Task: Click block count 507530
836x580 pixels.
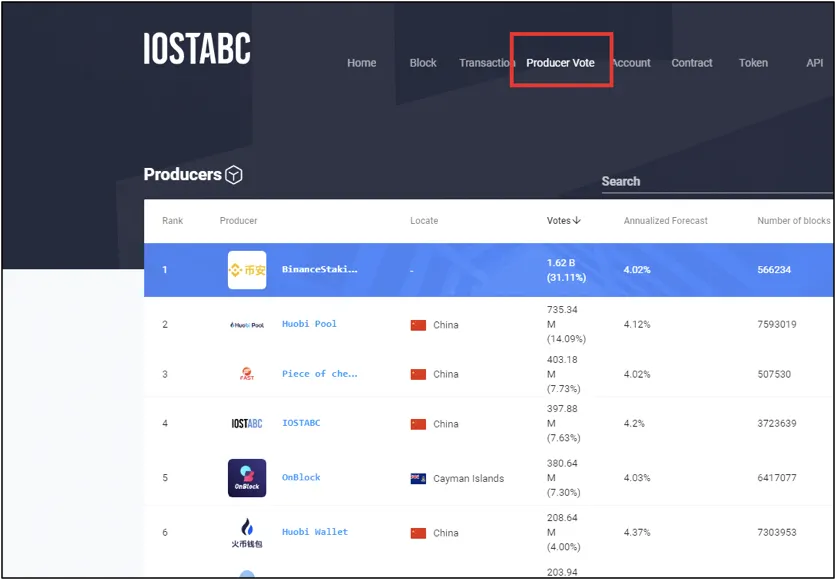Action: point(774,374)
